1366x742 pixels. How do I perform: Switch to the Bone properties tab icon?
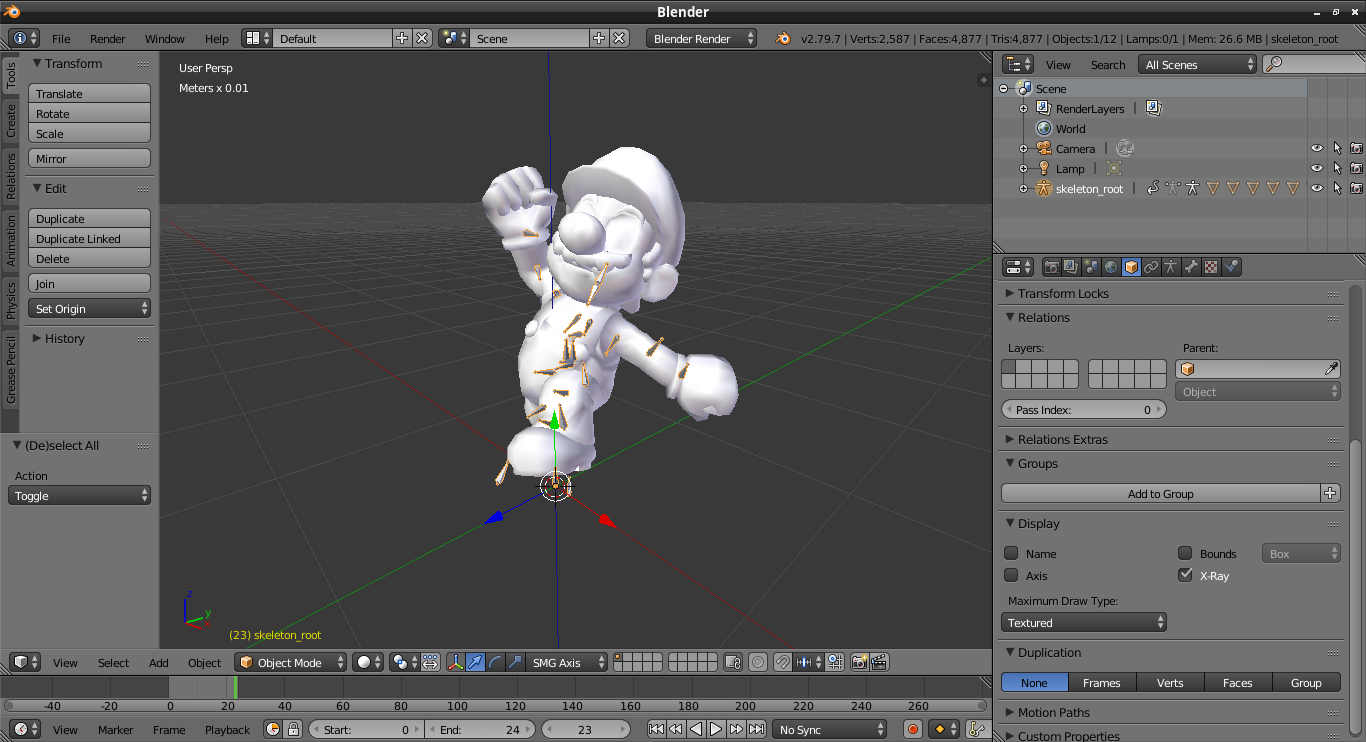click(1191, 267)
